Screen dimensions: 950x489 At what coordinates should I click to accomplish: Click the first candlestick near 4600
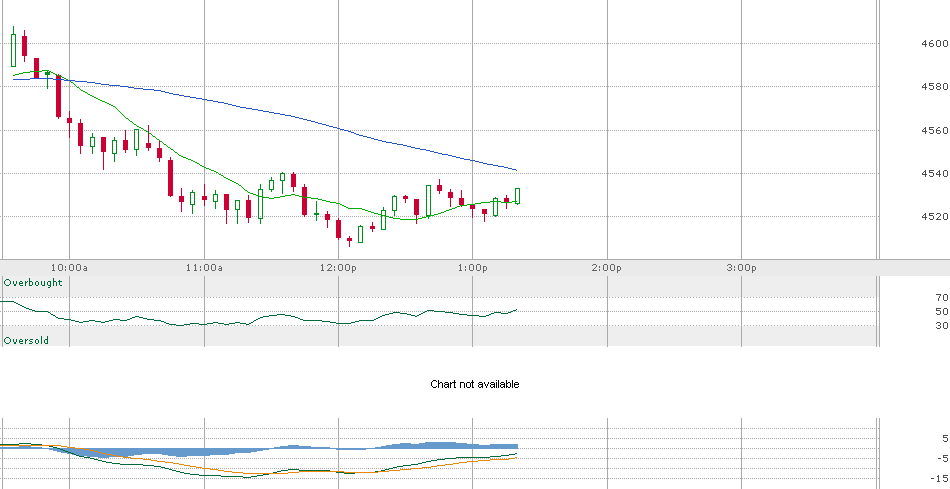[13, 48]
